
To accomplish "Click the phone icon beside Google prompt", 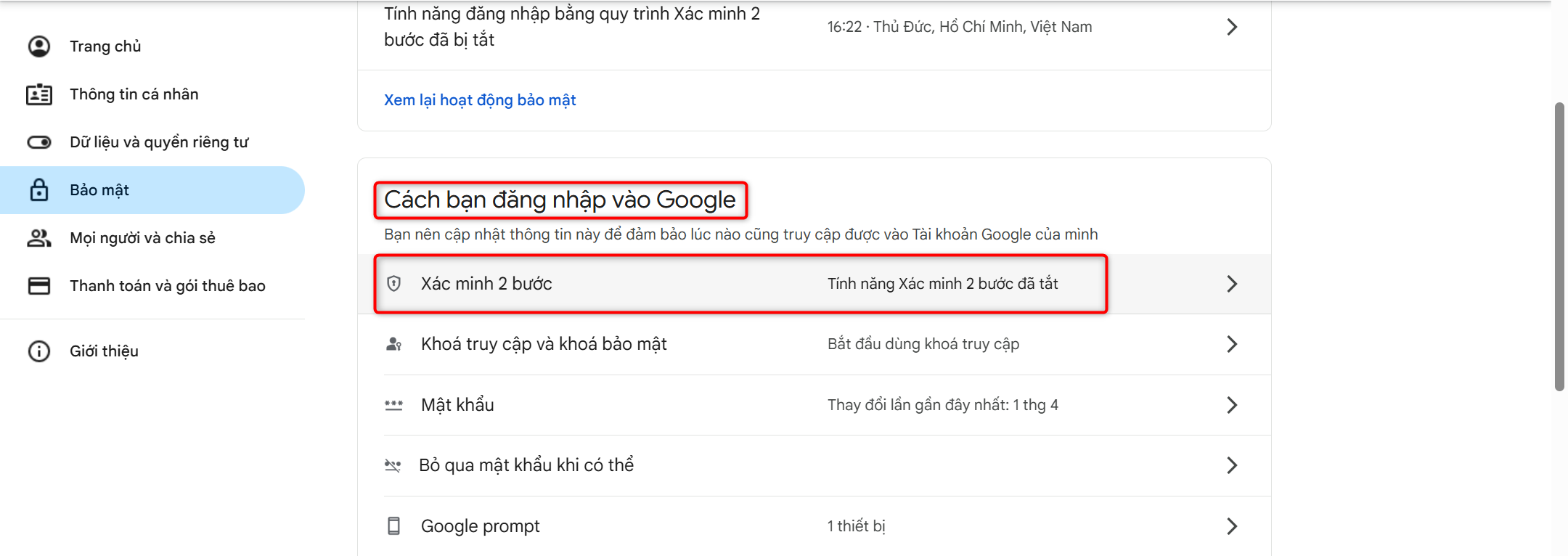I will [x=394, y=526].
